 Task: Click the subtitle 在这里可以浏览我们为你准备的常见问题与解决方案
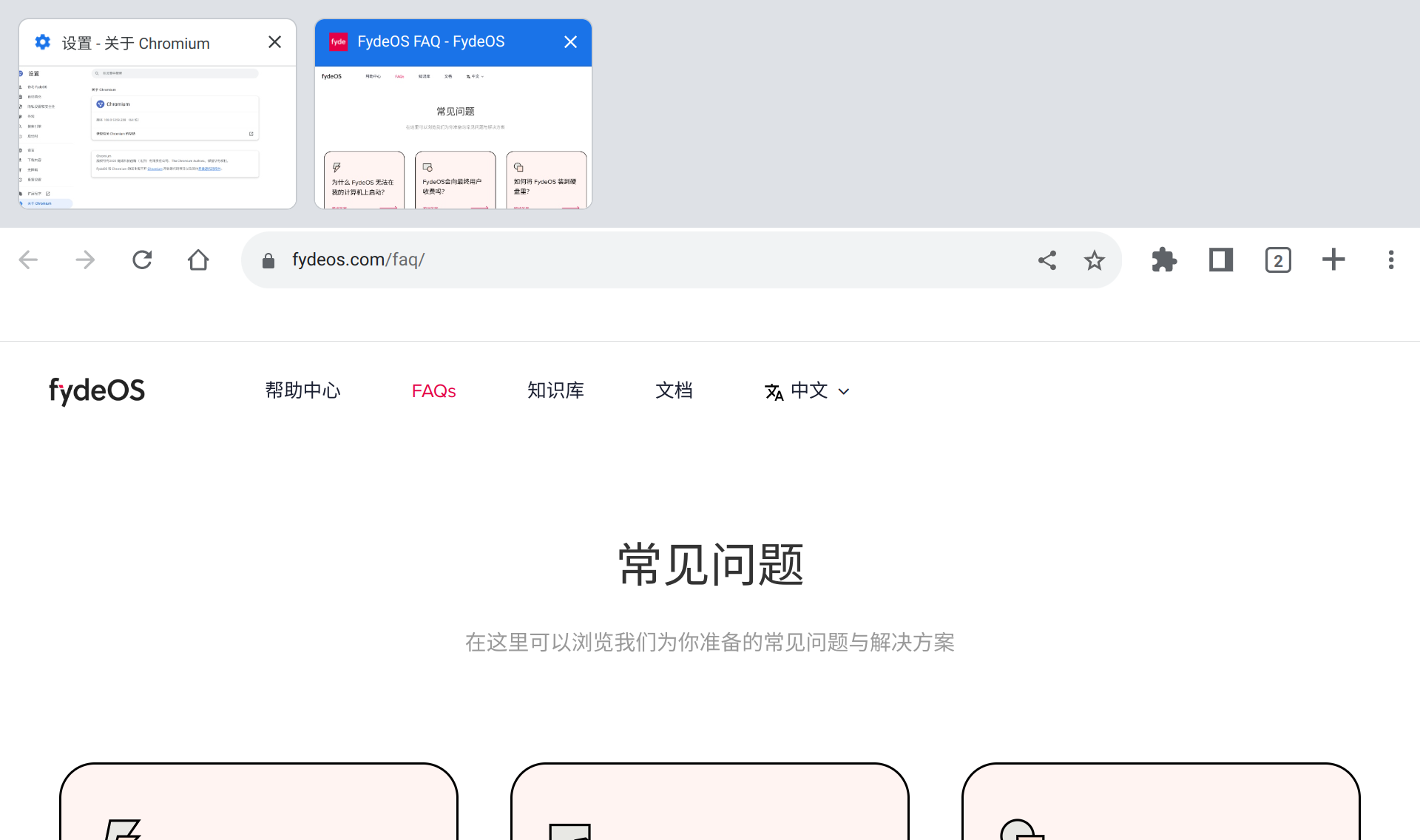(x=710, y=642)
